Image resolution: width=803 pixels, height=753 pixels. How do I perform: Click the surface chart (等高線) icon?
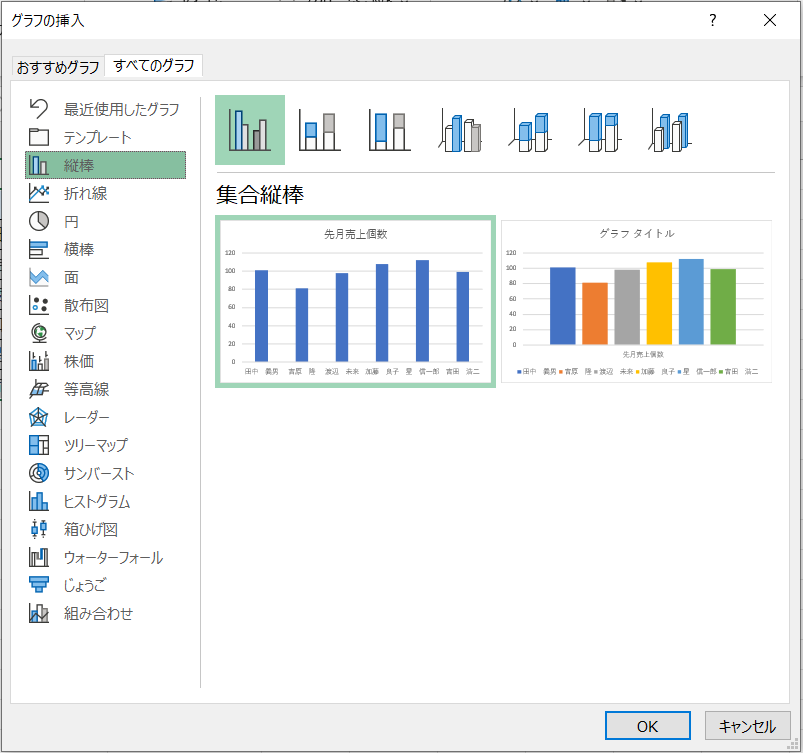point(39,389)
